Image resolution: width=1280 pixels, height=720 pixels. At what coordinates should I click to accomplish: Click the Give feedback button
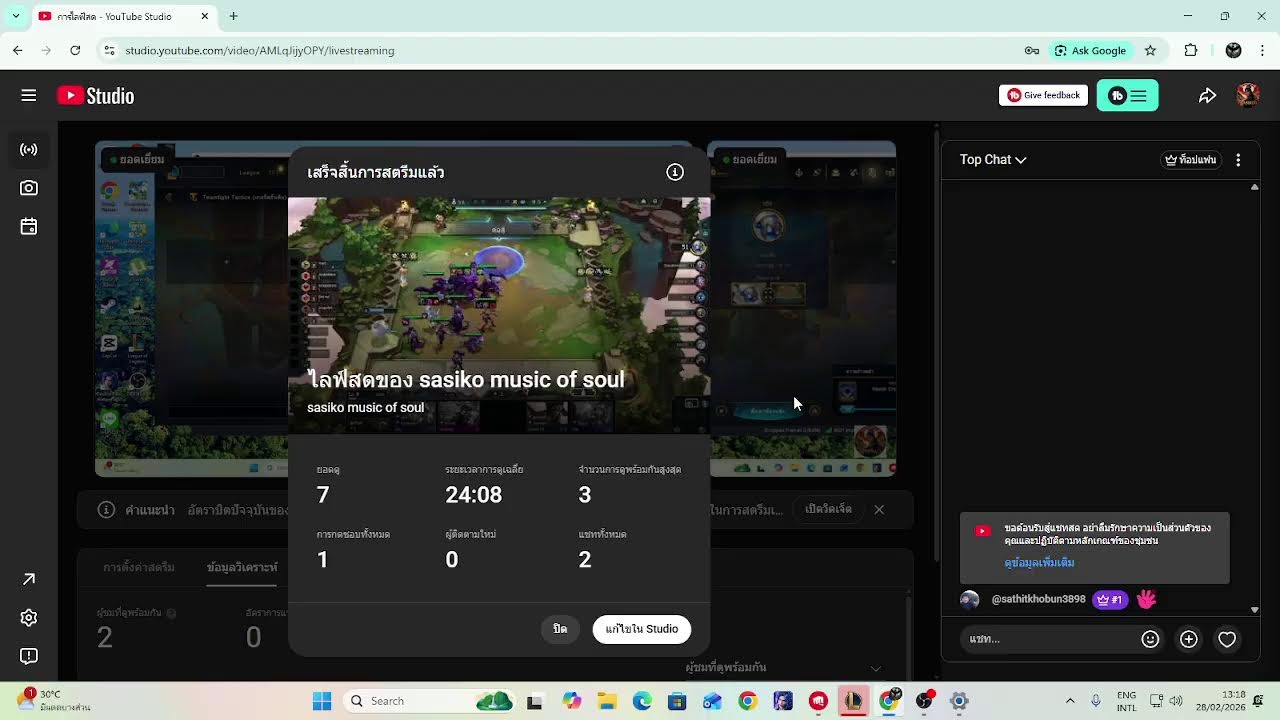(x=1043, y=95)
